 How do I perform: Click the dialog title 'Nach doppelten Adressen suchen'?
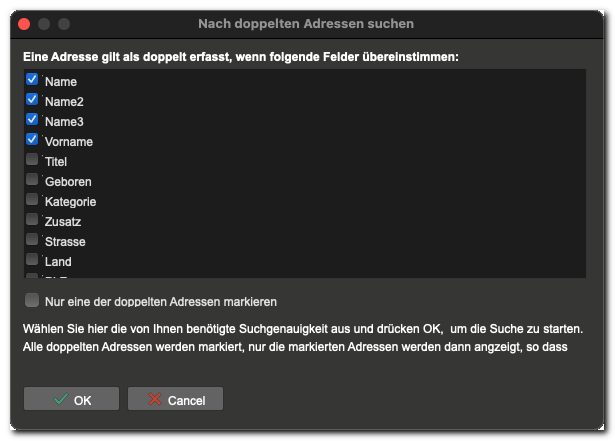[306, 24]
